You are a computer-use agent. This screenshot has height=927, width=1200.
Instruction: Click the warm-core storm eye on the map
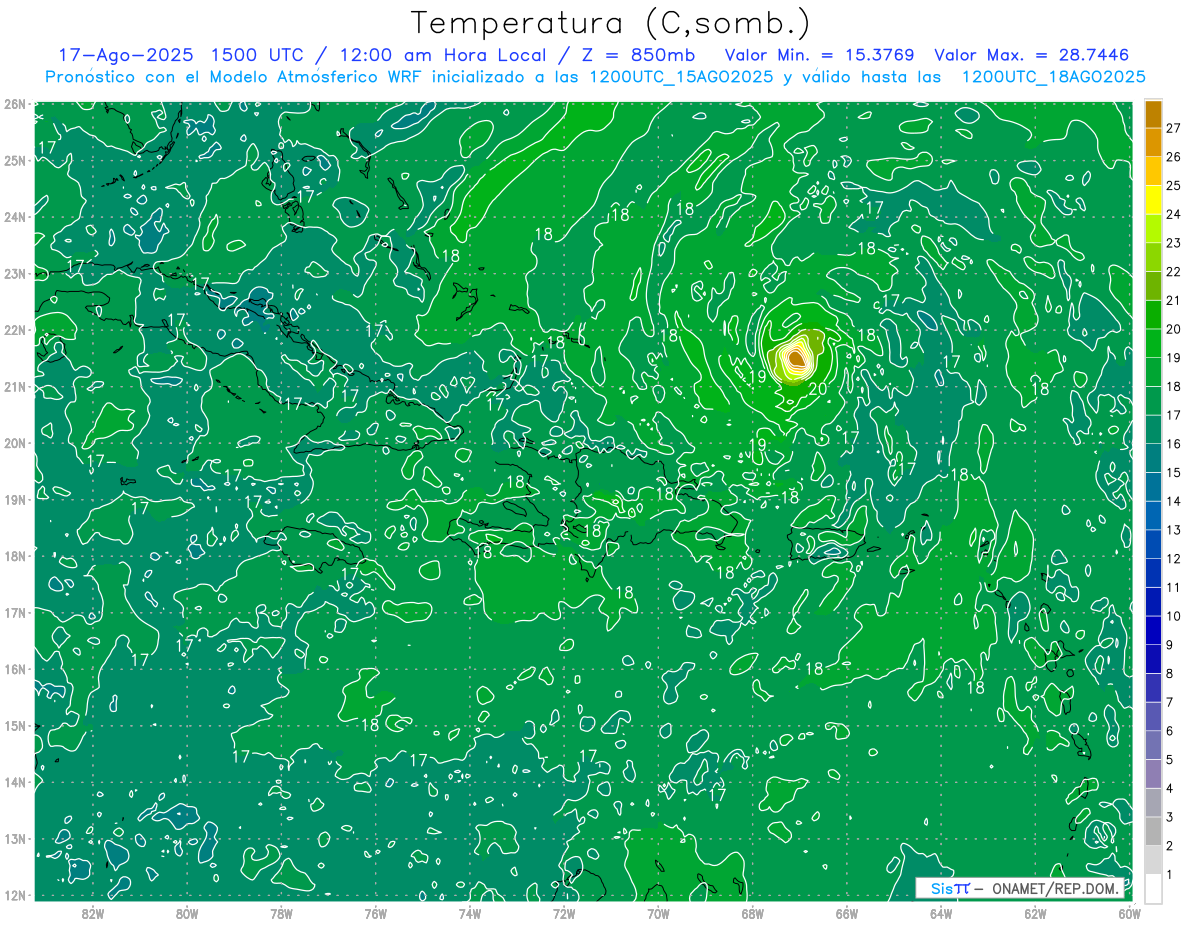pos(796,357)
